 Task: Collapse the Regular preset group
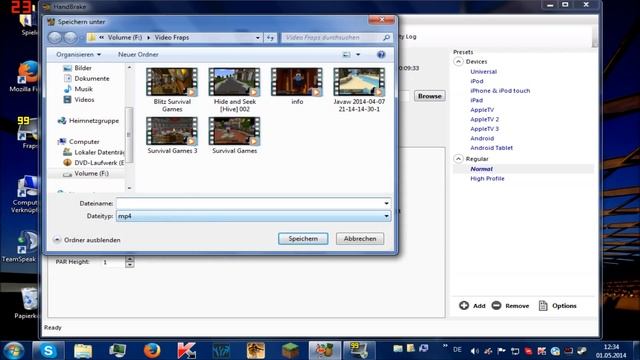[458, 159]
